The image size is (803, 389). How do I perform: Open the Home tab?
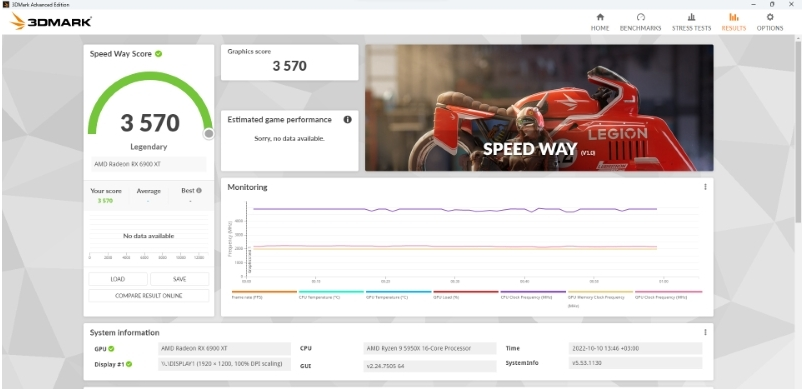(600, 23)
